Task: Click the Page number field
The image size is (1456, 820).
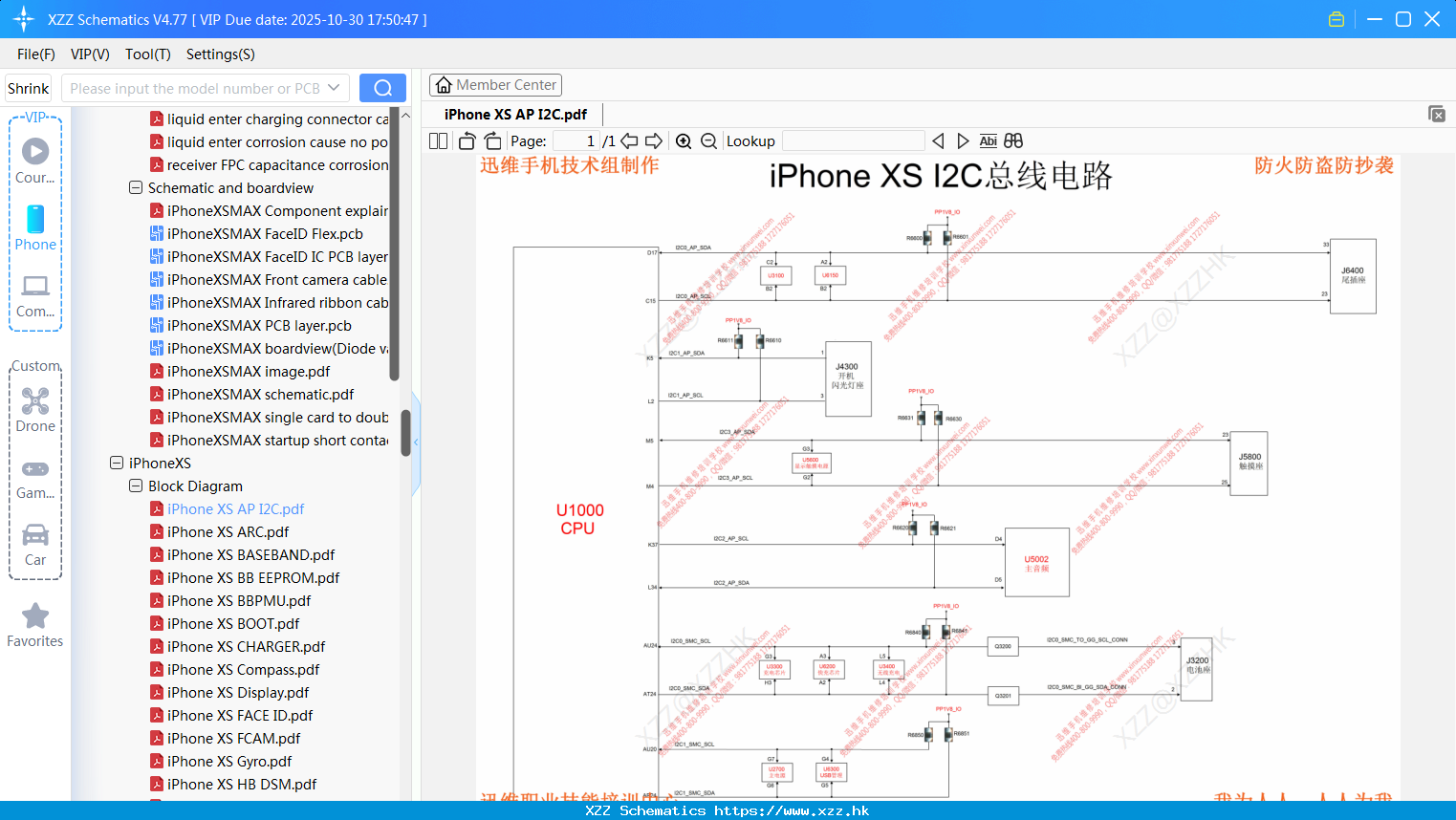Action: pos(576,141)
